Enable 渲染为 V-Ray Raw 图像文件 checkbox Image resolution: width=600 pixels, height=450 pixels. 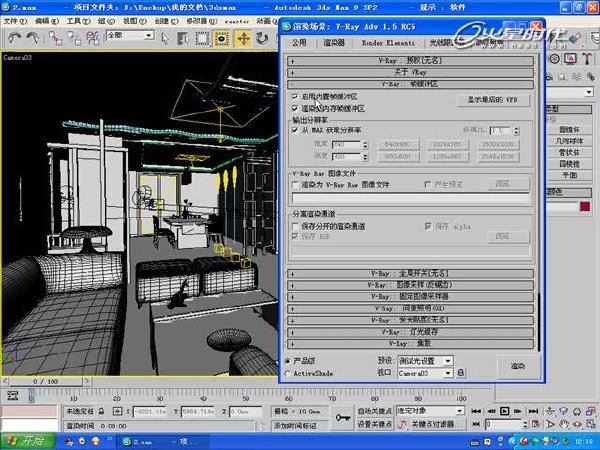[x=295, y=184]
